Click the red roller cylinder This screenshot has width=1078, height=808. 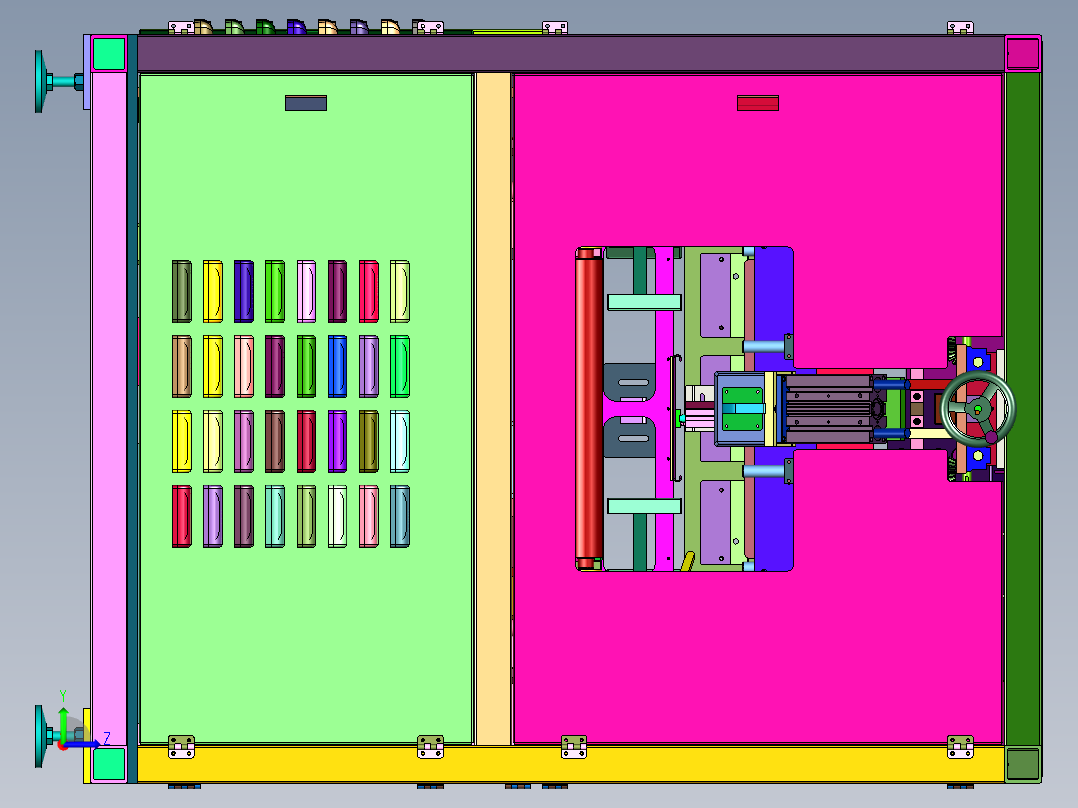(x=588, y=408)
